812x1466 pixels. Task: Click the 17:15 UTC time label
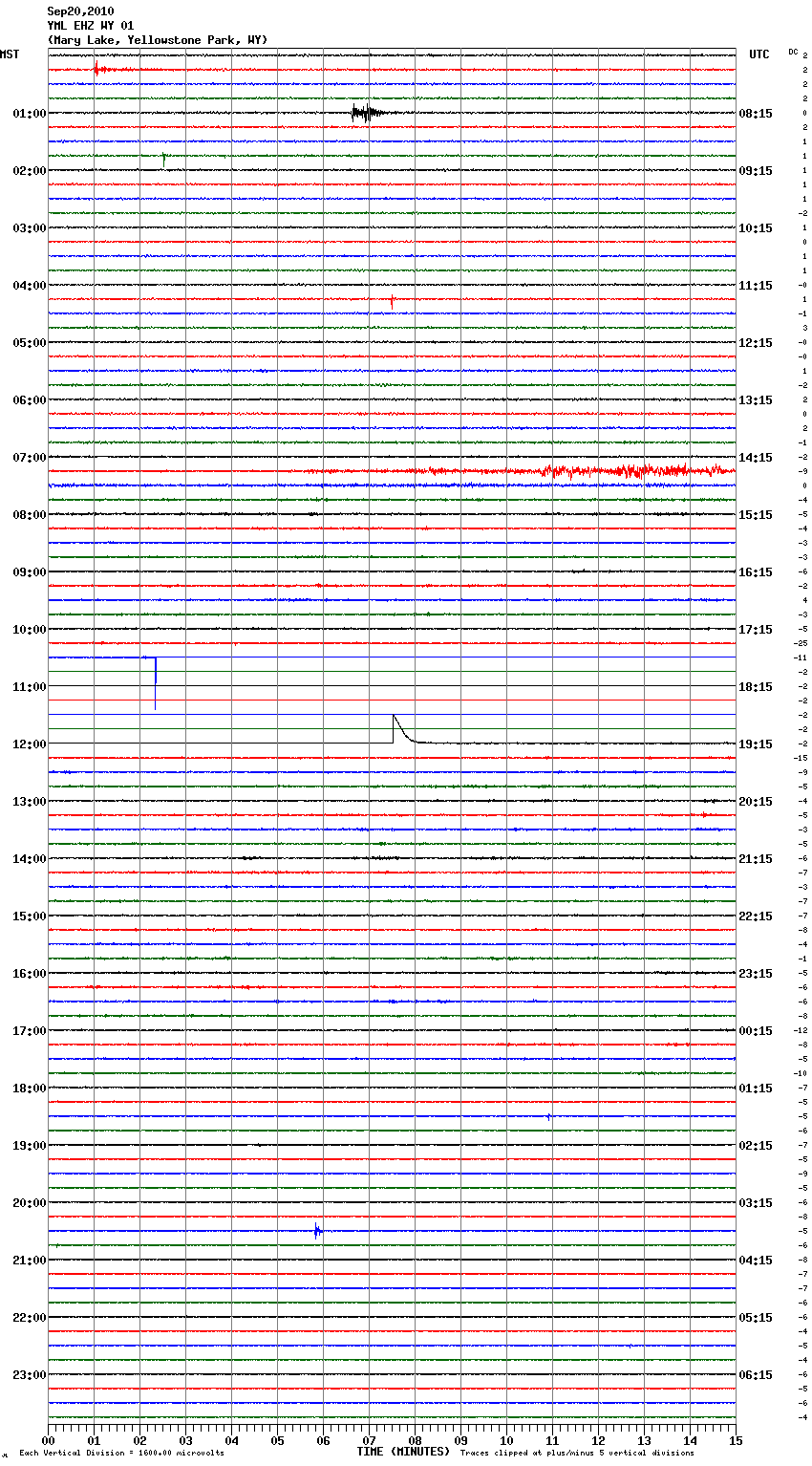(756, 630)
